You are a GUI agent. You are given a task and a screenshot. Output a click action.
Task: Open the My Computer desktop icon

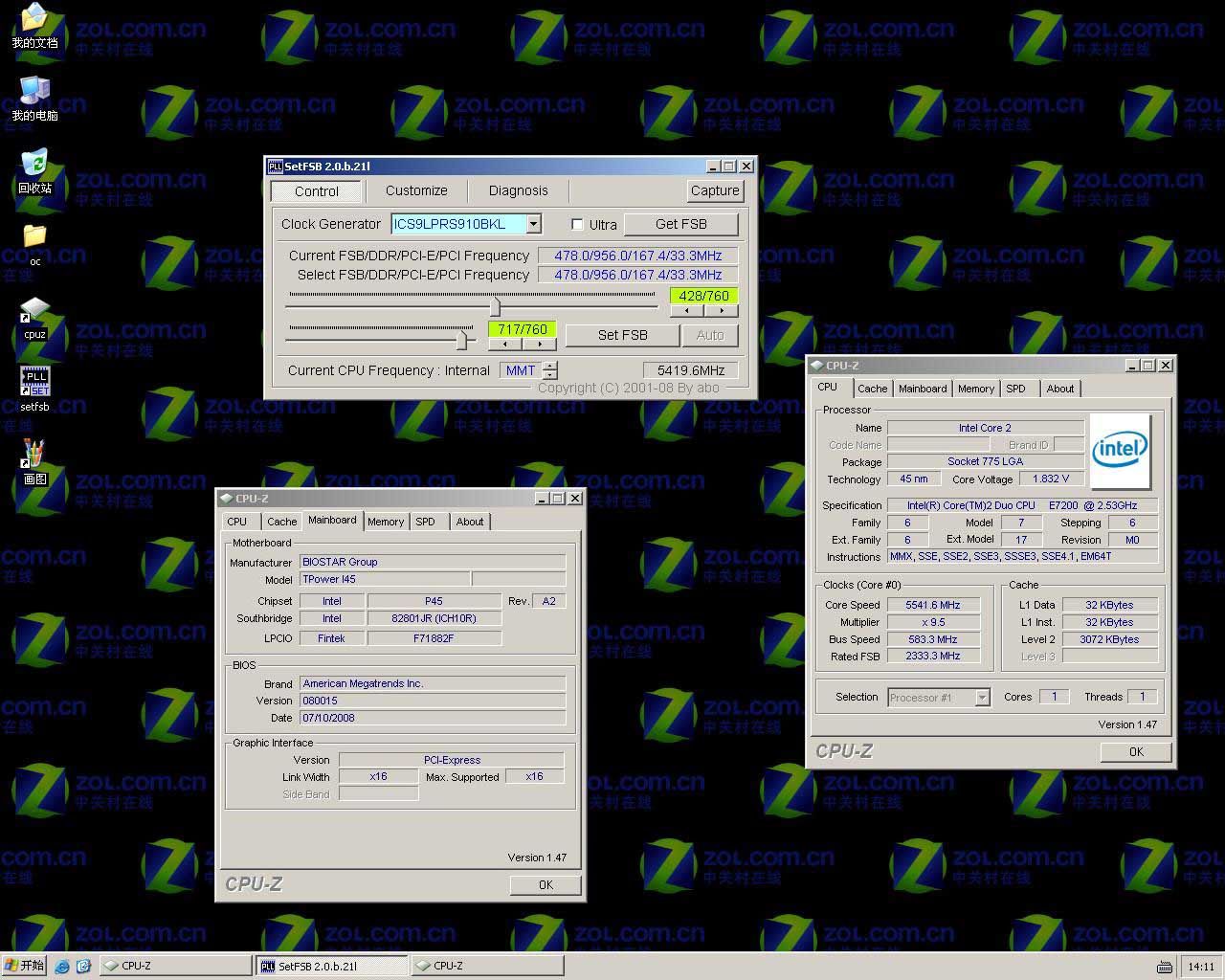coord(34,99)
